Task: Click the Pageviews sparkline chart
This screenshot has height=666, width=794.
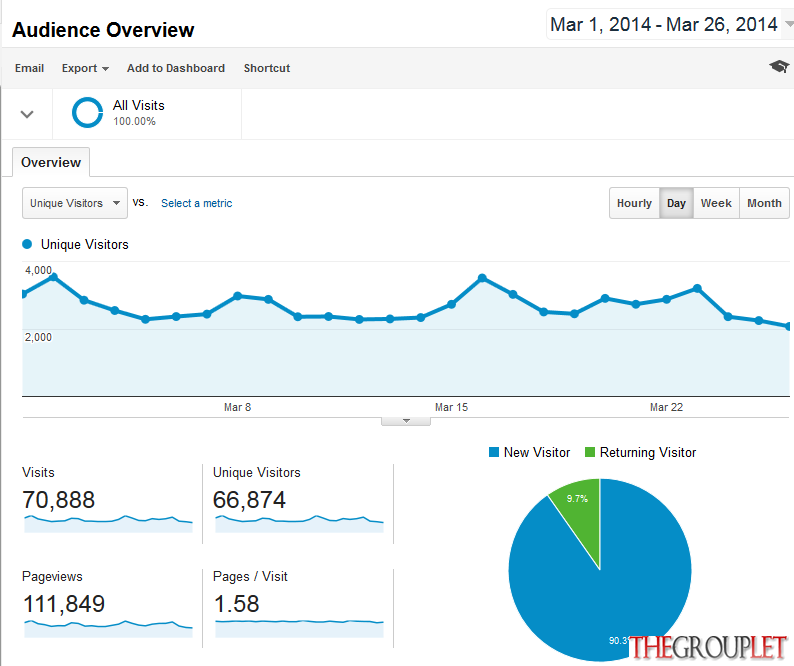Action: pyautogui.click(x=108, y=628)
